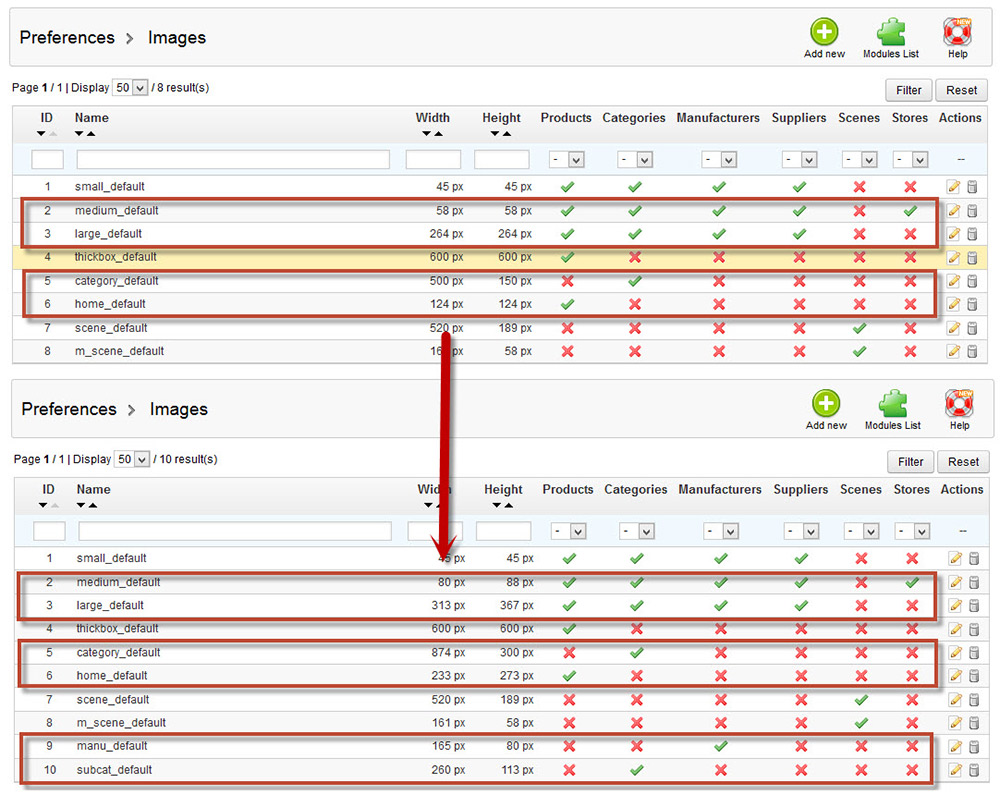Click Images breadcrumb in the 8-result panel

(x=177, y=38)
